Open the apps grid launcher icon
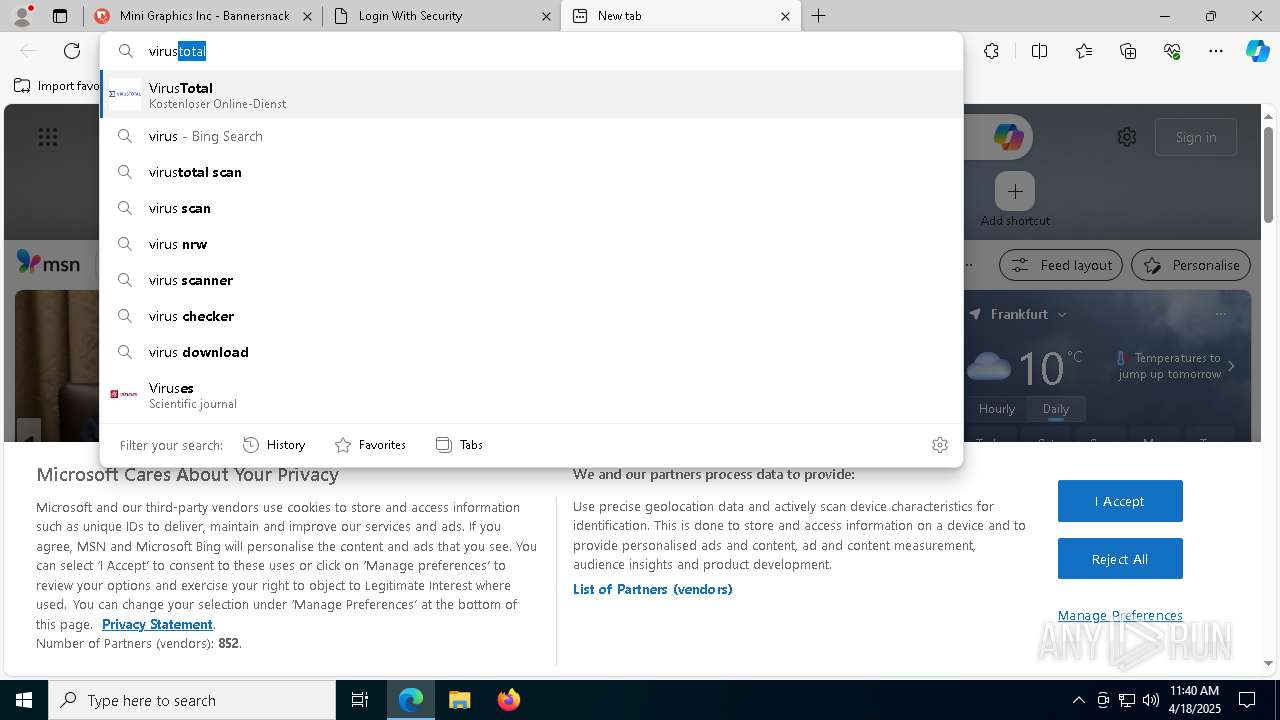The width and height of the screenshot is (1280, 720). click(x=48, y=137)
